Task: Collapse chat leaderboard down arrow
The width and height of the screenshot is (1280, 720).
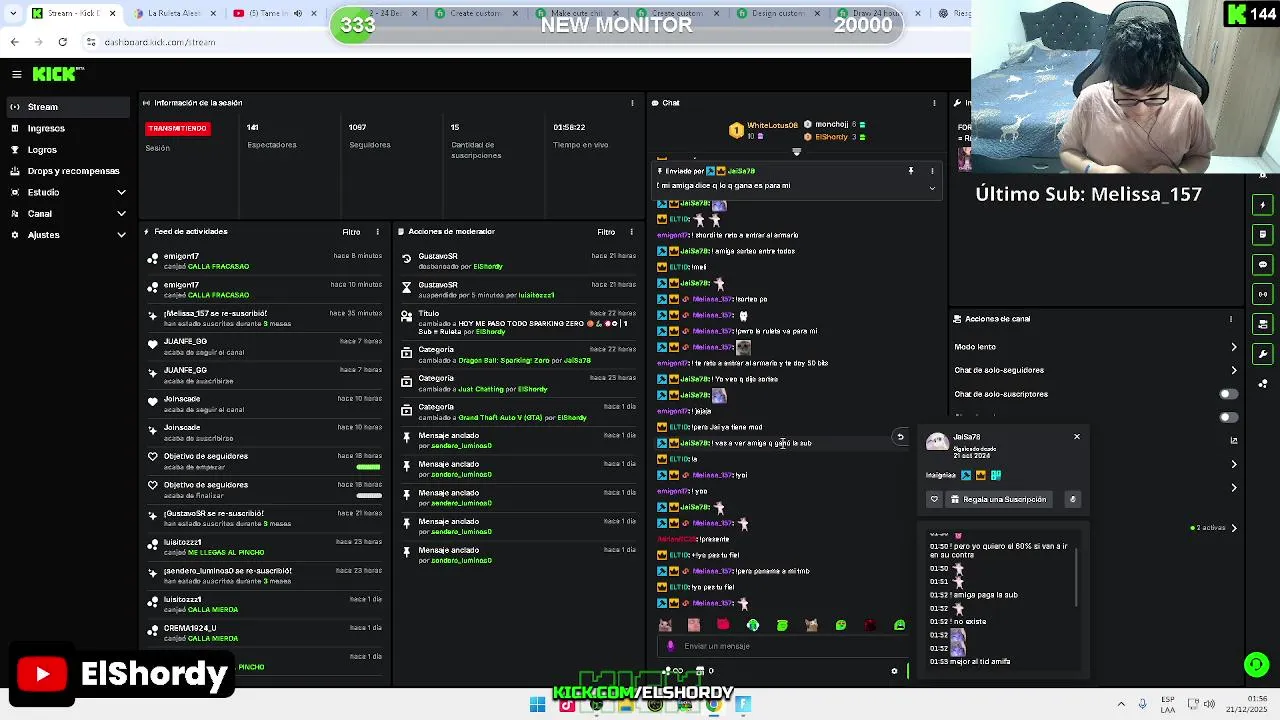Action: point(796,152)
